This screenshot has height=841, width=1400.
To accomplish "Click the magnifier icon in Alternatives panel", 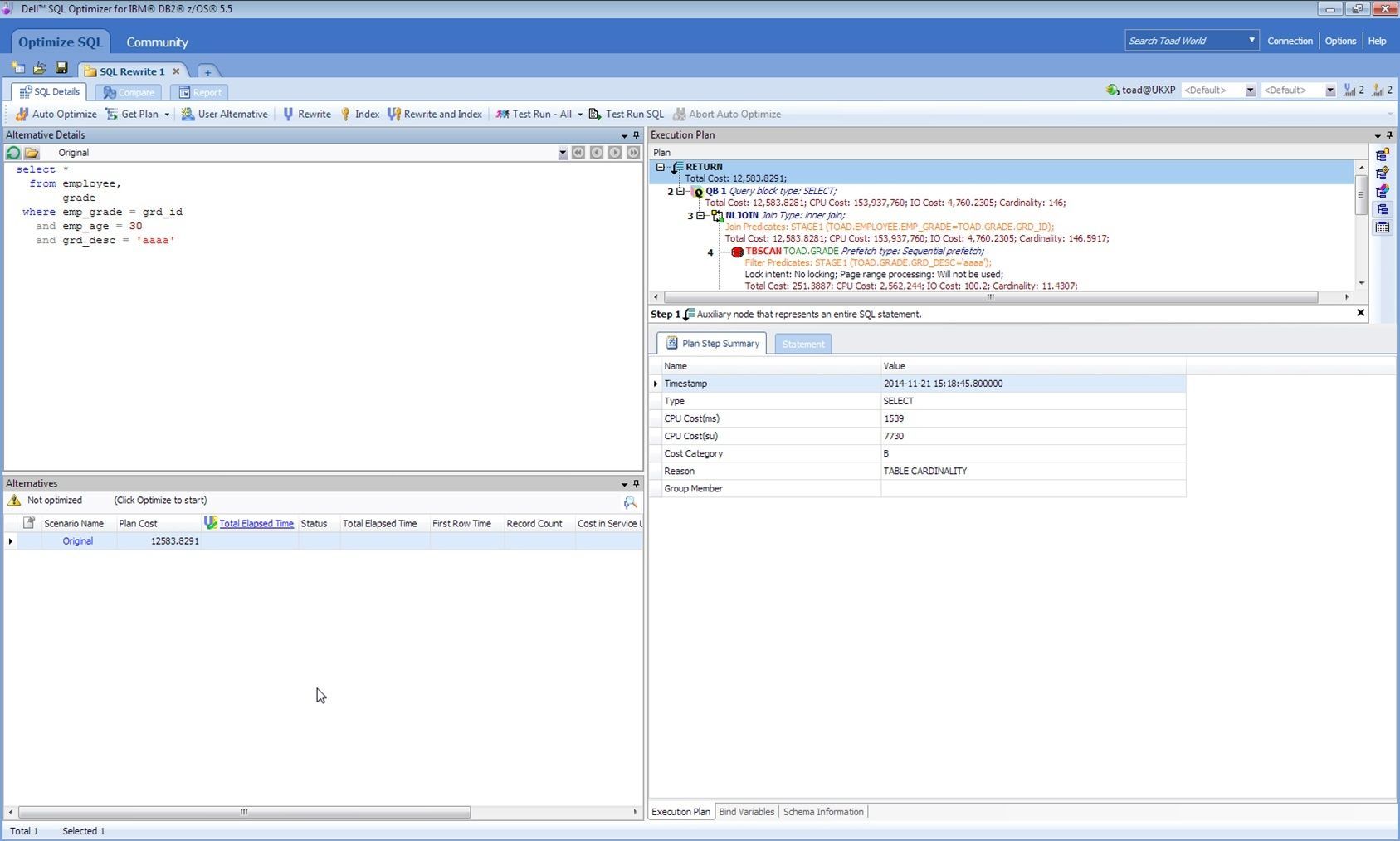I will point(630,502).
